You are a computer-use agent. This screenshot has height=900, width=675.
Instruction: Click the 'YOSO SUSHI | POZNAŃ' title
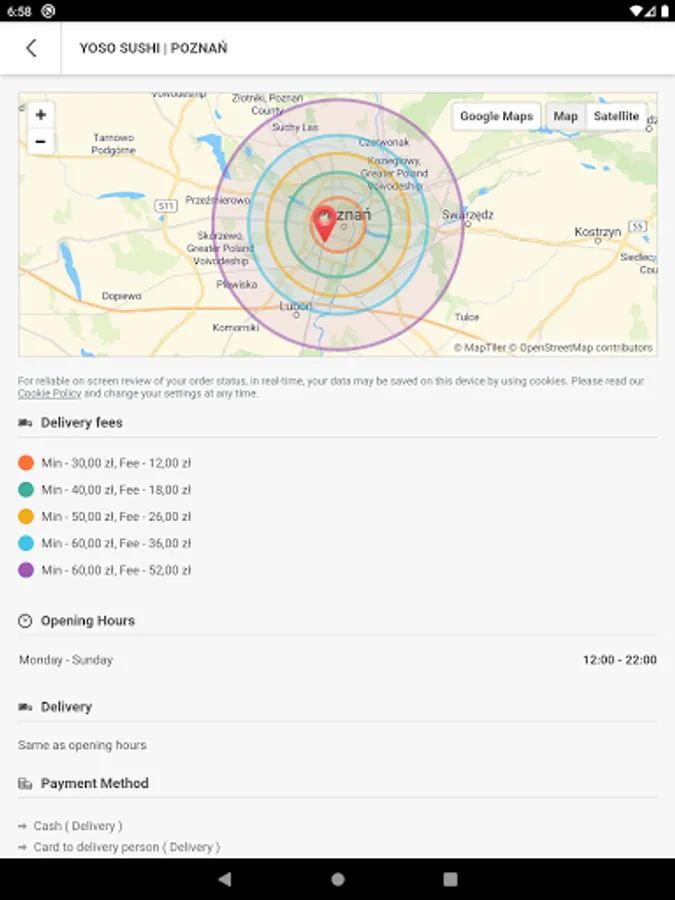tap(153, 48)
